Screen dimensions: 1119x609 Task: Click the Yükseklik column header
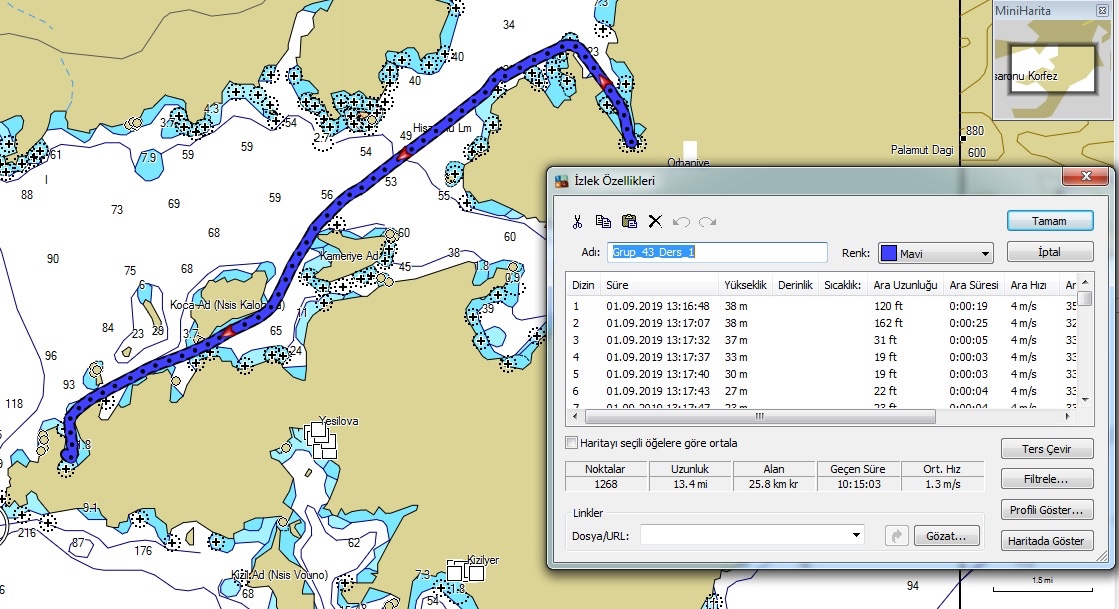click(x=746, y=285)
